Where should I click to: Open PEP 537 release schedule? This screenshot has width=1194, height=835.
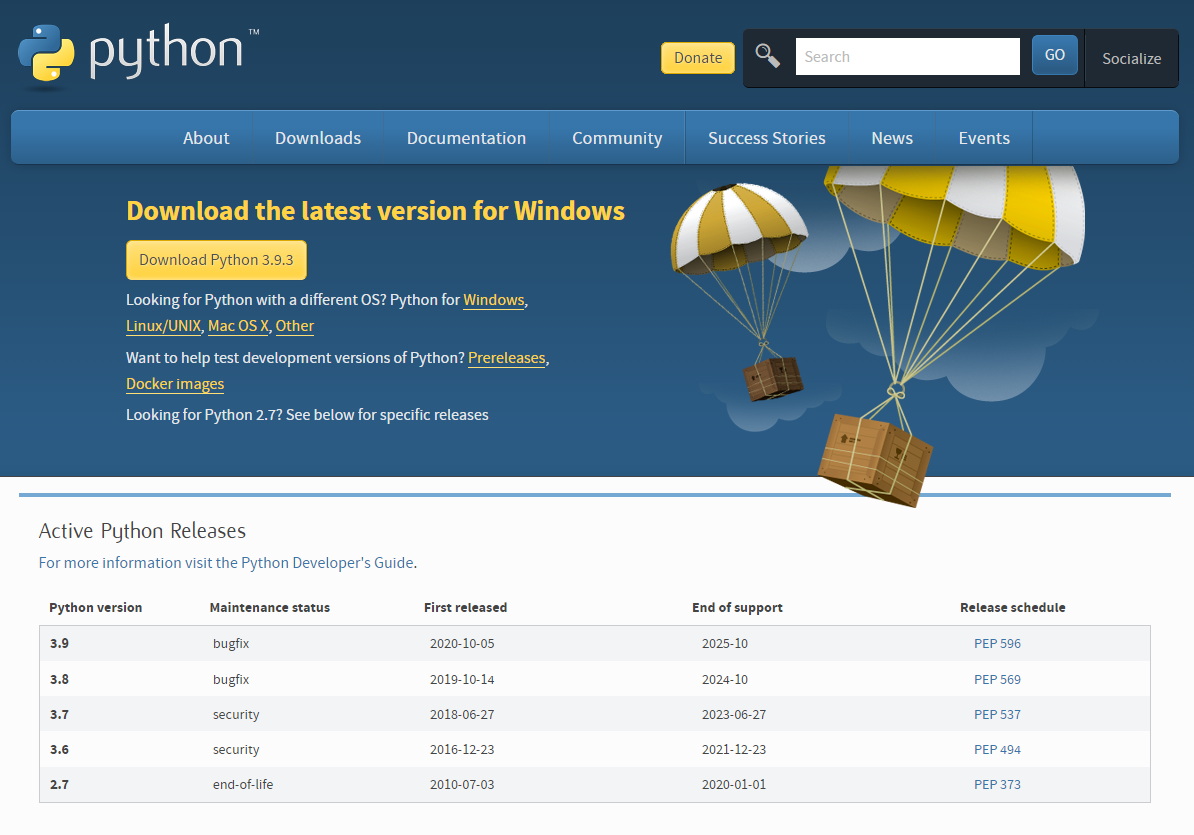coord(997,714)
